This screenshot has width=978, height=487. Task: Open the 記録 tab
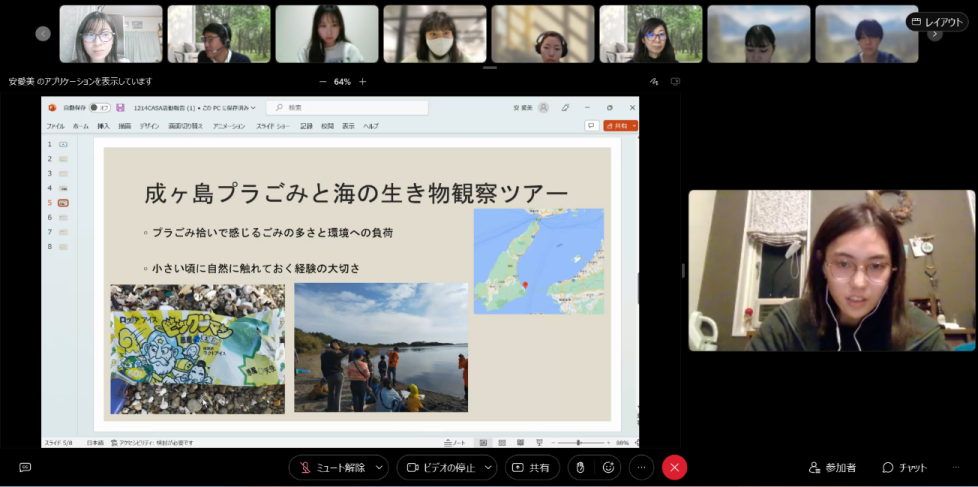point(306,126)
